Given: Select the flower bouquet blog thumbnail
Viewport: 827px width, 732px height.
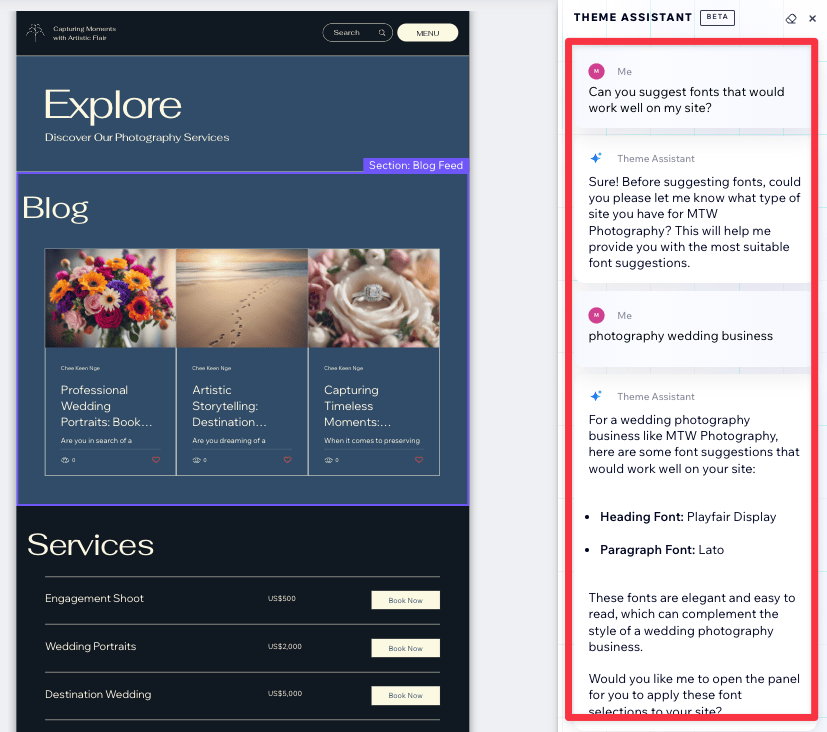Looking at the screenshot, I should [110, 297].
